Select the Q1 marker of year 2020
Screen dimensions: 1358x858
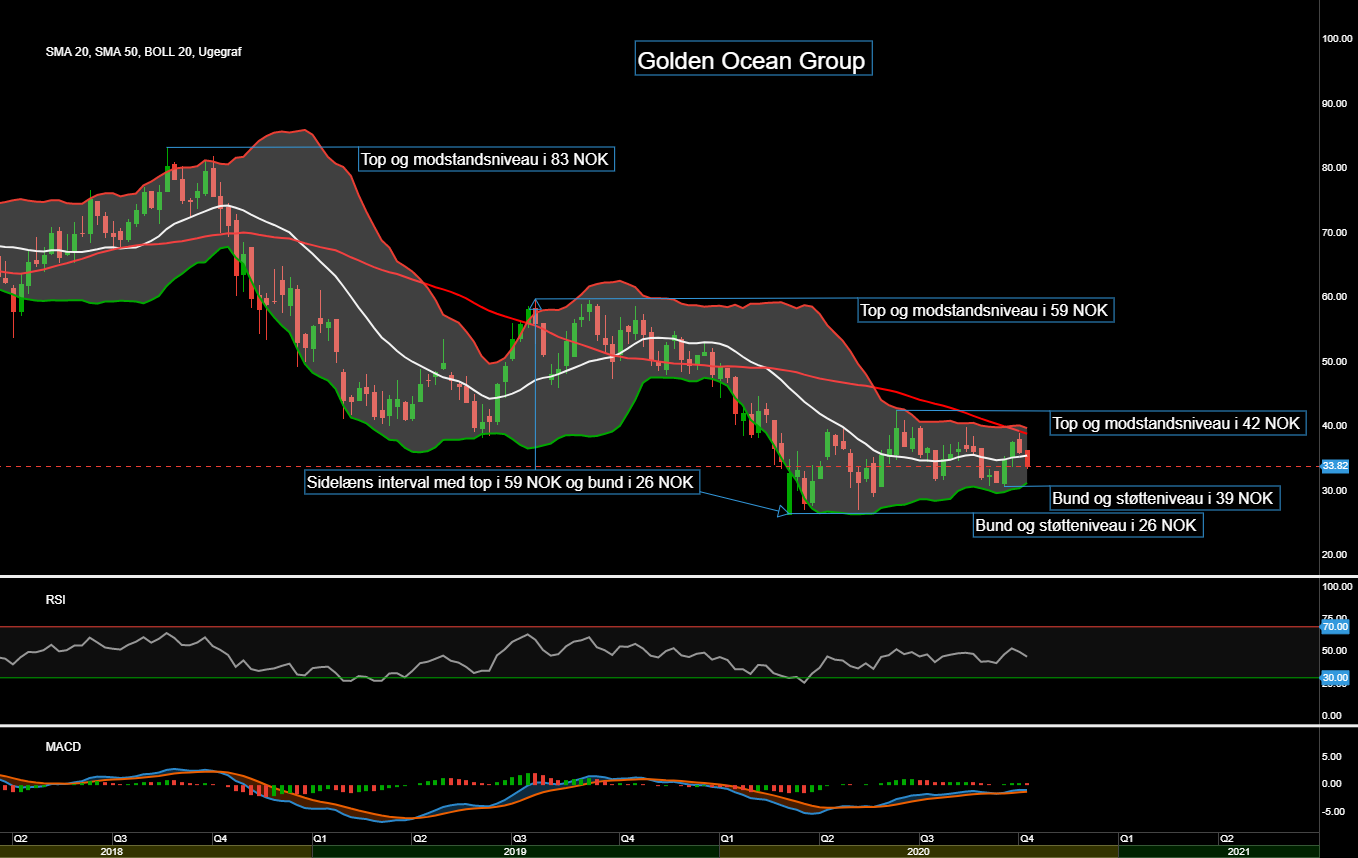(726, 837)
